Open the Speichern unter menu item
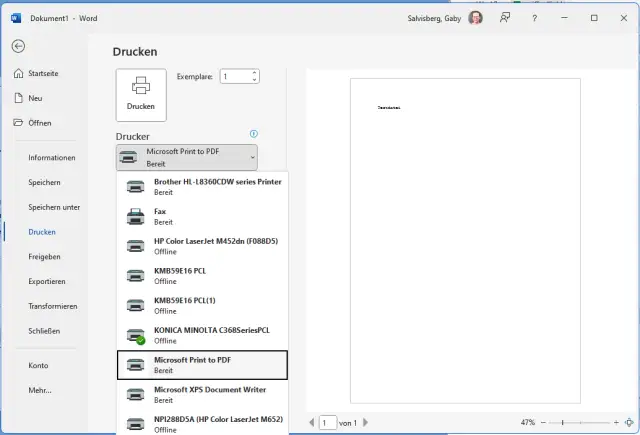The image size is (640, 435). coord(54,207)
